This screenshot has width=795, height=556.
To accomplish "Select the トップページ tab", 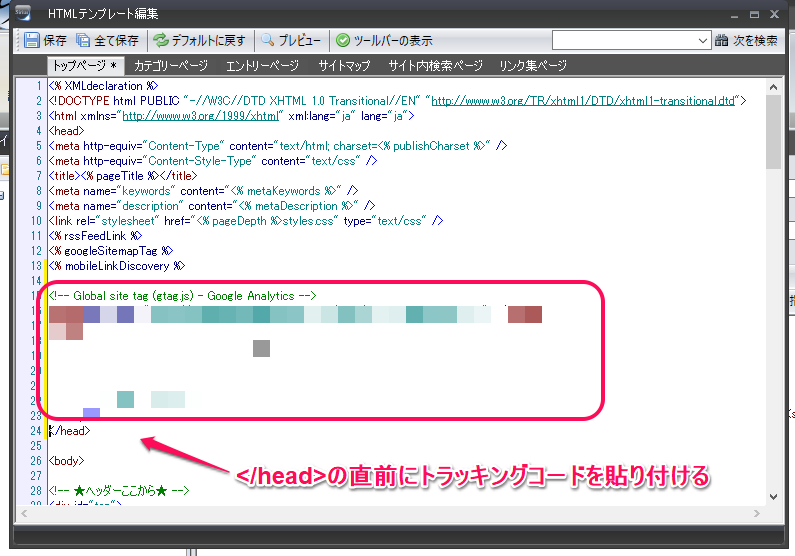I will [x=85, y=66].
